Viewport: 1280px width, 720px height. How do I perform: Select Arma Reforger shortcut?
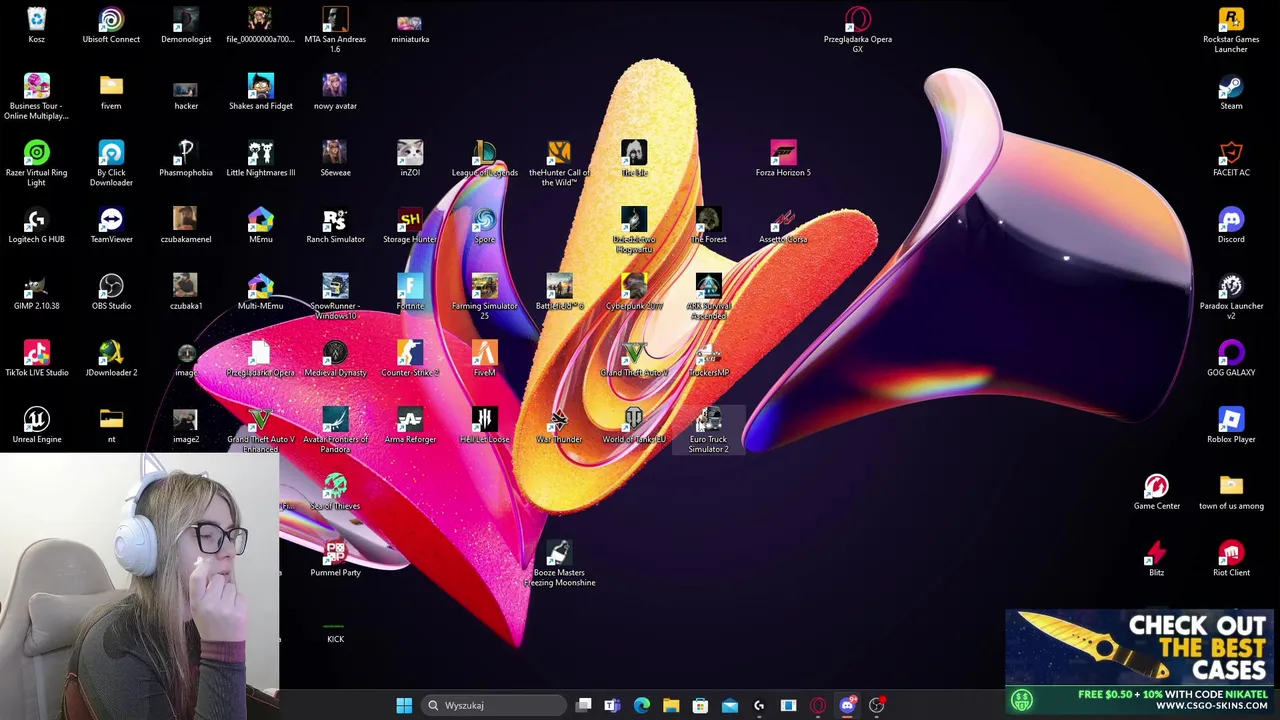pos(410,426)
